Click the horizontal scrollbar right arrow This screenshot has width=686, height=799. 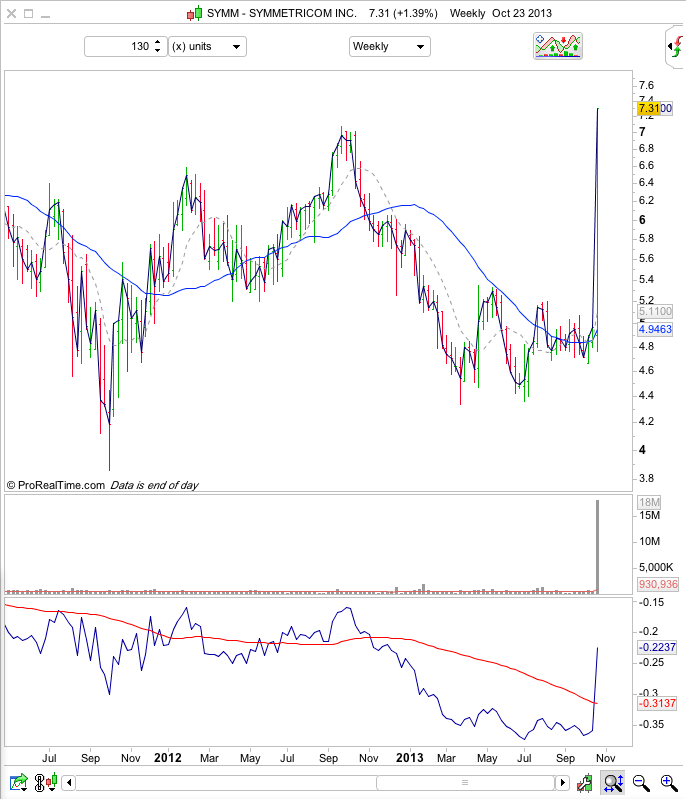(x=562, y=782)
